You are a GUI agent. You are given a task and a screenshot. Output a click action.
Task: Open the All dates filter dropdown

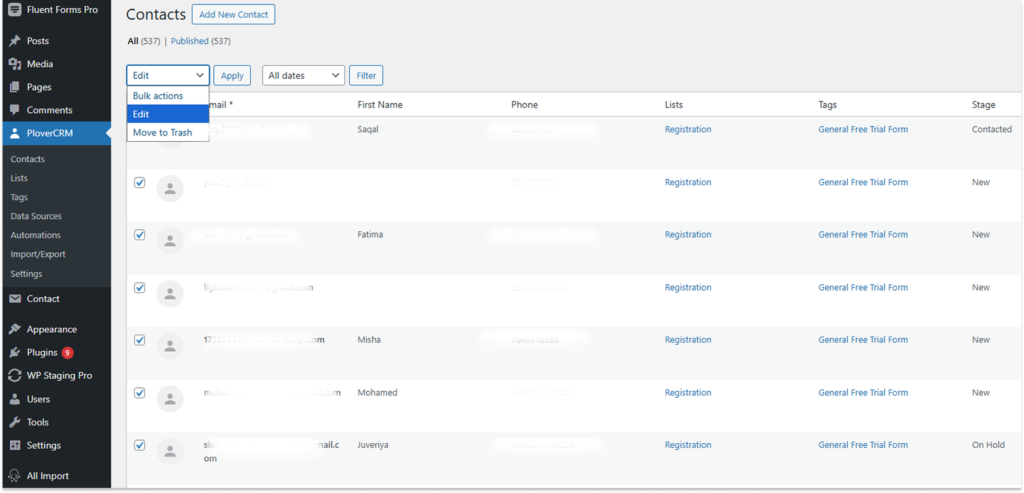pyautogui.click(x=303, y=75)
